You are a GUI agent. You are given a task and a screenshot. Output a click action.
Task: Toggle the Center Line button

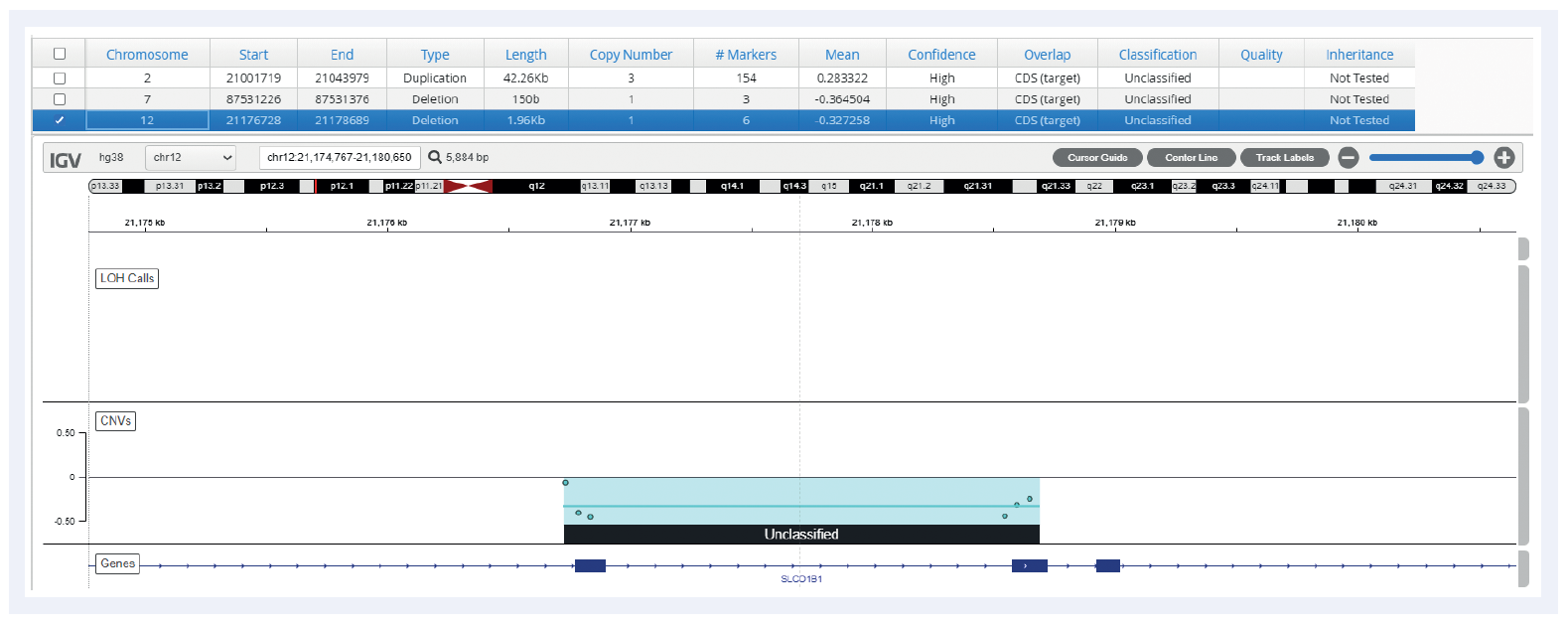[1191, 157]
